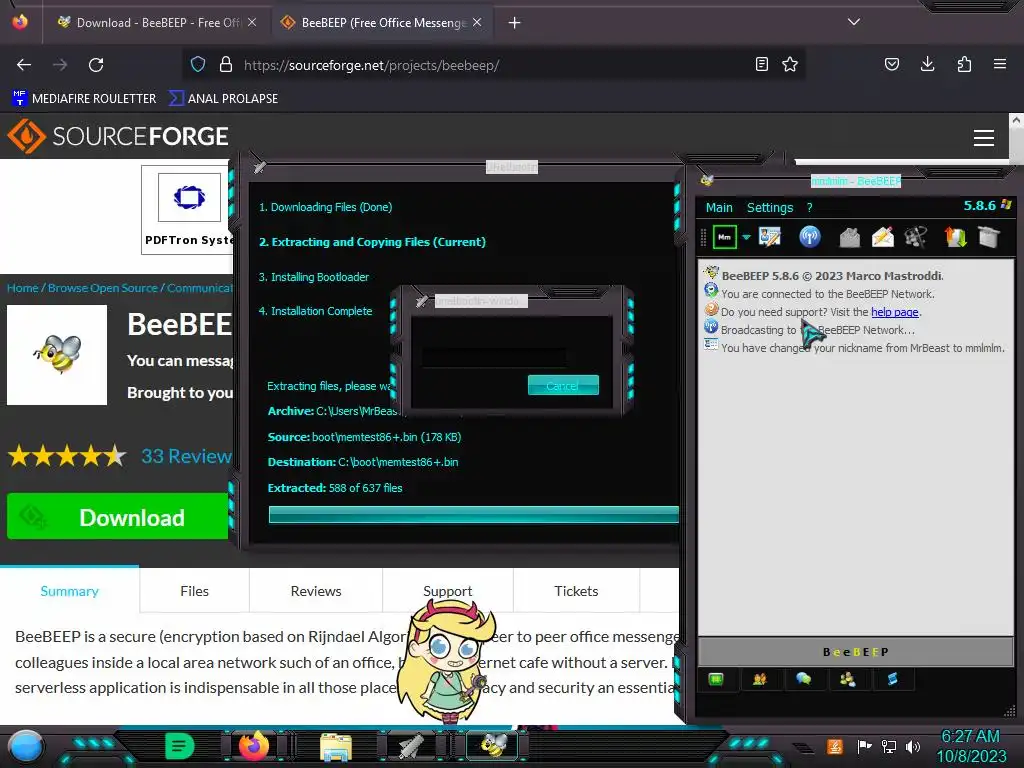Viewport: 1024px width, 768px height.
Task: Click the Home breadcrumb link
Action: tap(22, 288)
